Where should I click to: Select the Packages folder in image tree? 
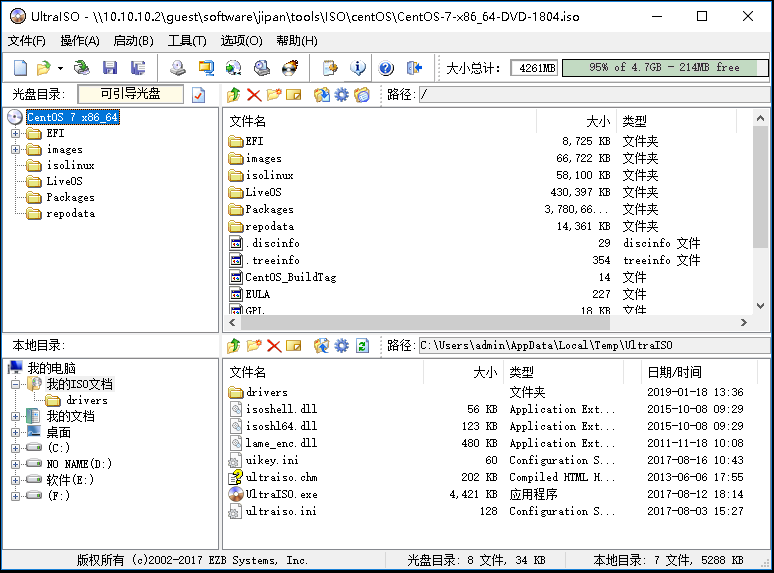point(70,197)
